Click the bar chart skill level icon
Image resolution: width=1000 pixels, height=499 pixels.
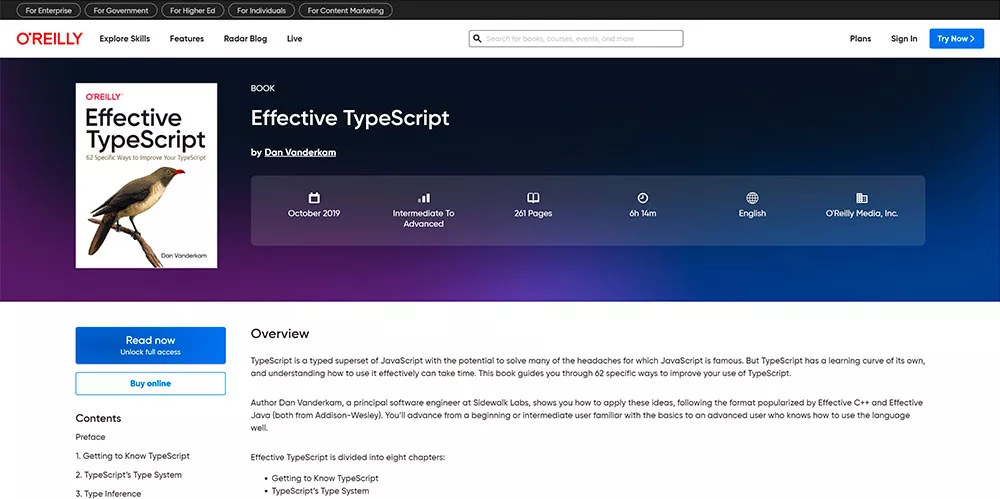click(x=423, y=198)
